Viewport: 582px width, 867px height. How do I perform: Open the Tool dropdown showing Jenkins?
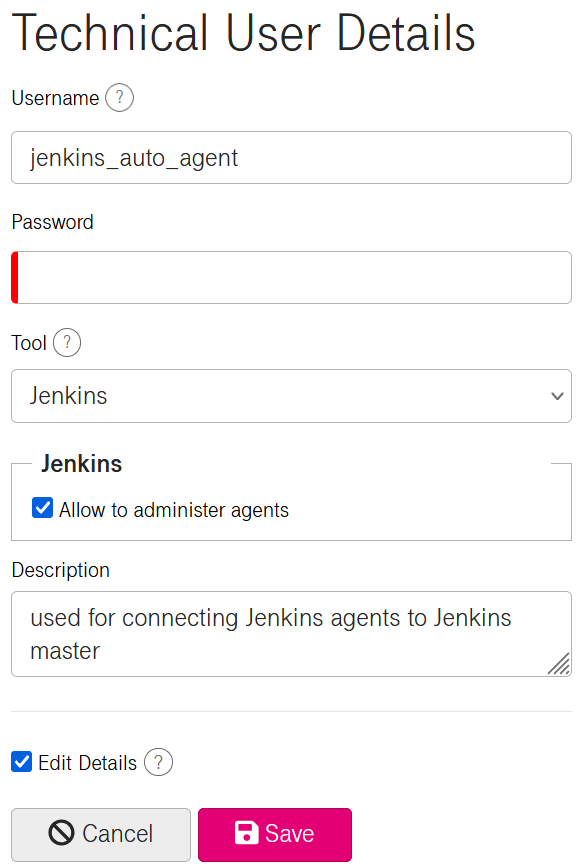click(291, 396)
